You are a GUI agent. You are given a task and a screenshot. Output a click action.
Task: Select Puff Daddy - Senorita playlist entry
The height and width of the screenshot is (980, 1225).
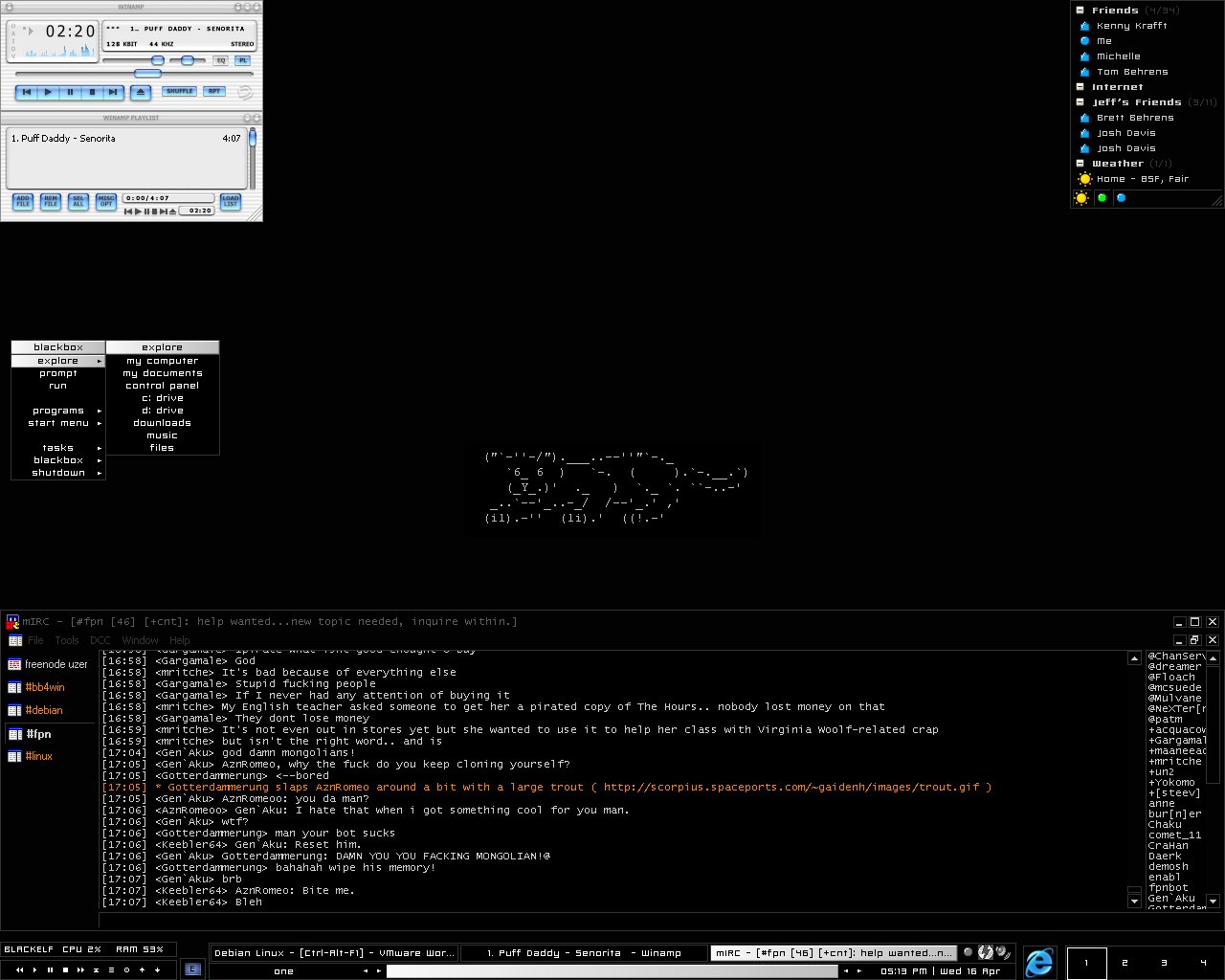126,139
